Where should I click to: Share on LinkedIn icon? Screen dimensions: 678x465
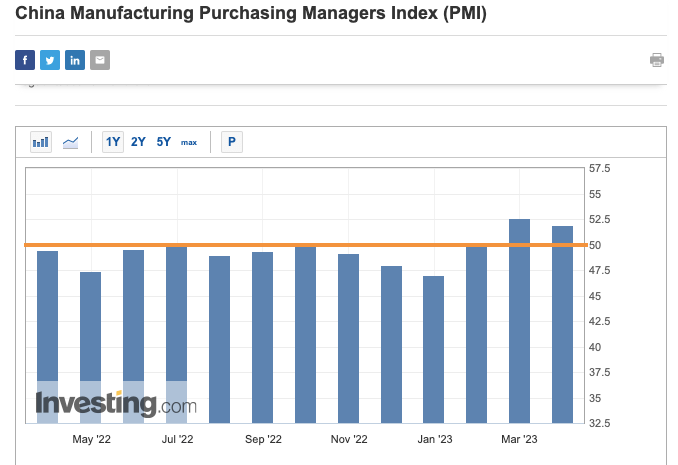click(x=75, y=60)
